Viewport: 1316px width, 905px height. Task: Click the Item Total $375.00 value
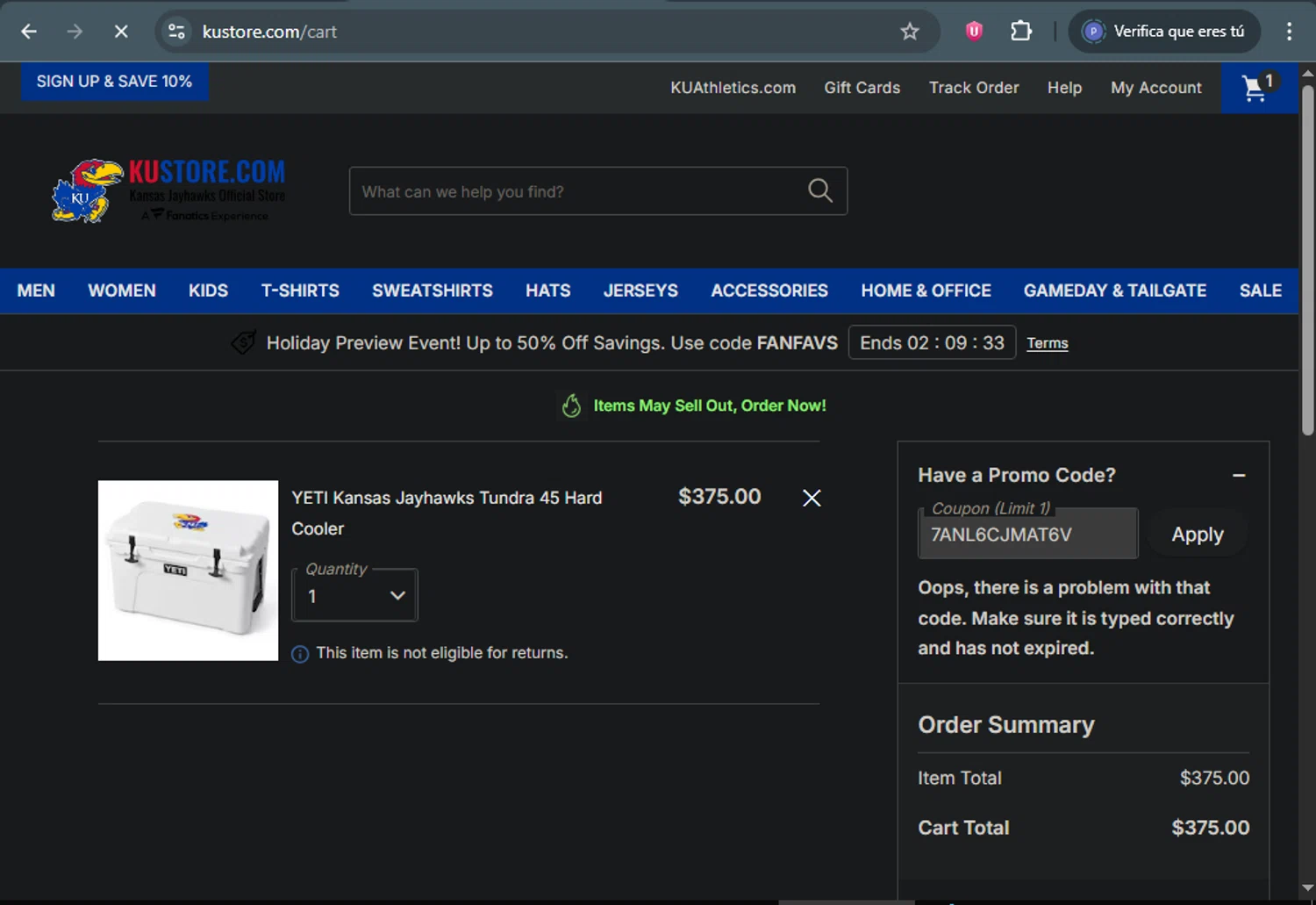coord(1214,778)
